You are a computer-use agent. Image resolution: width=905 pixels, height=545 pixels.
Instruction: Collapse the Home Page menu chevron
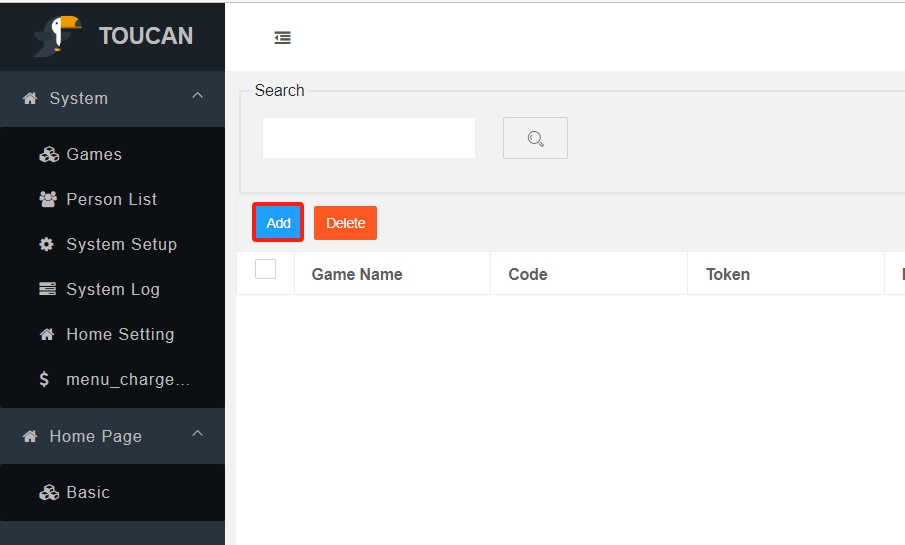click(197, 434)
